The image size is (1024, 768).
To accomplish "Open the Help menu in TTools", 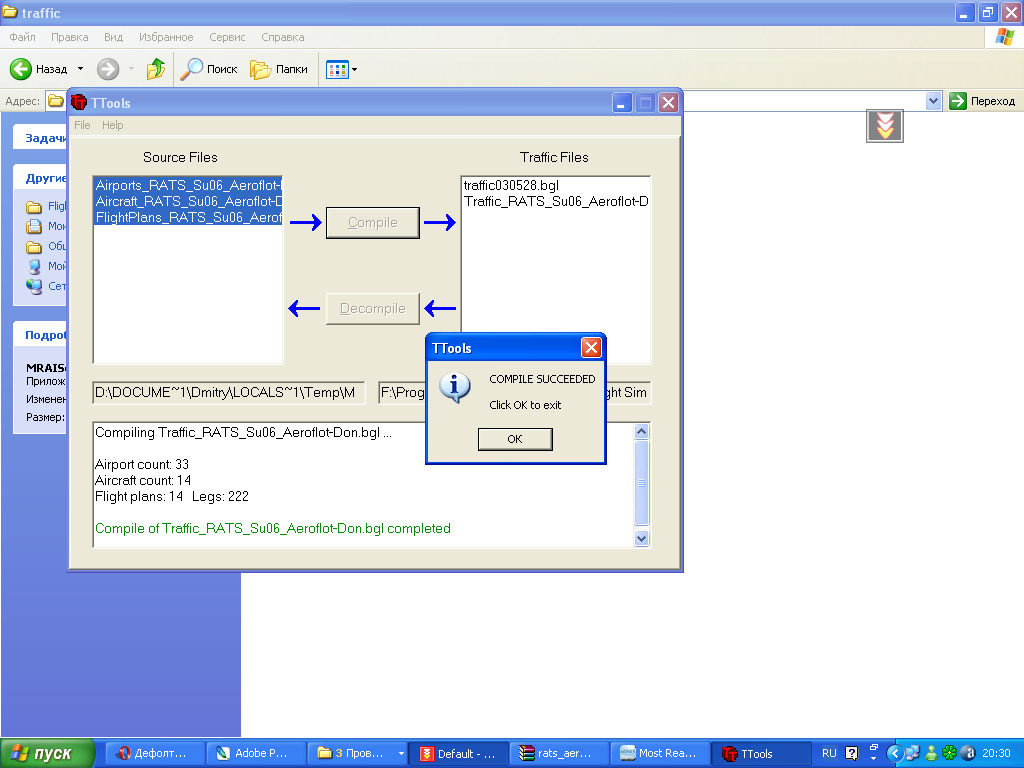I will pyautogui.click(x=112, y=125).
